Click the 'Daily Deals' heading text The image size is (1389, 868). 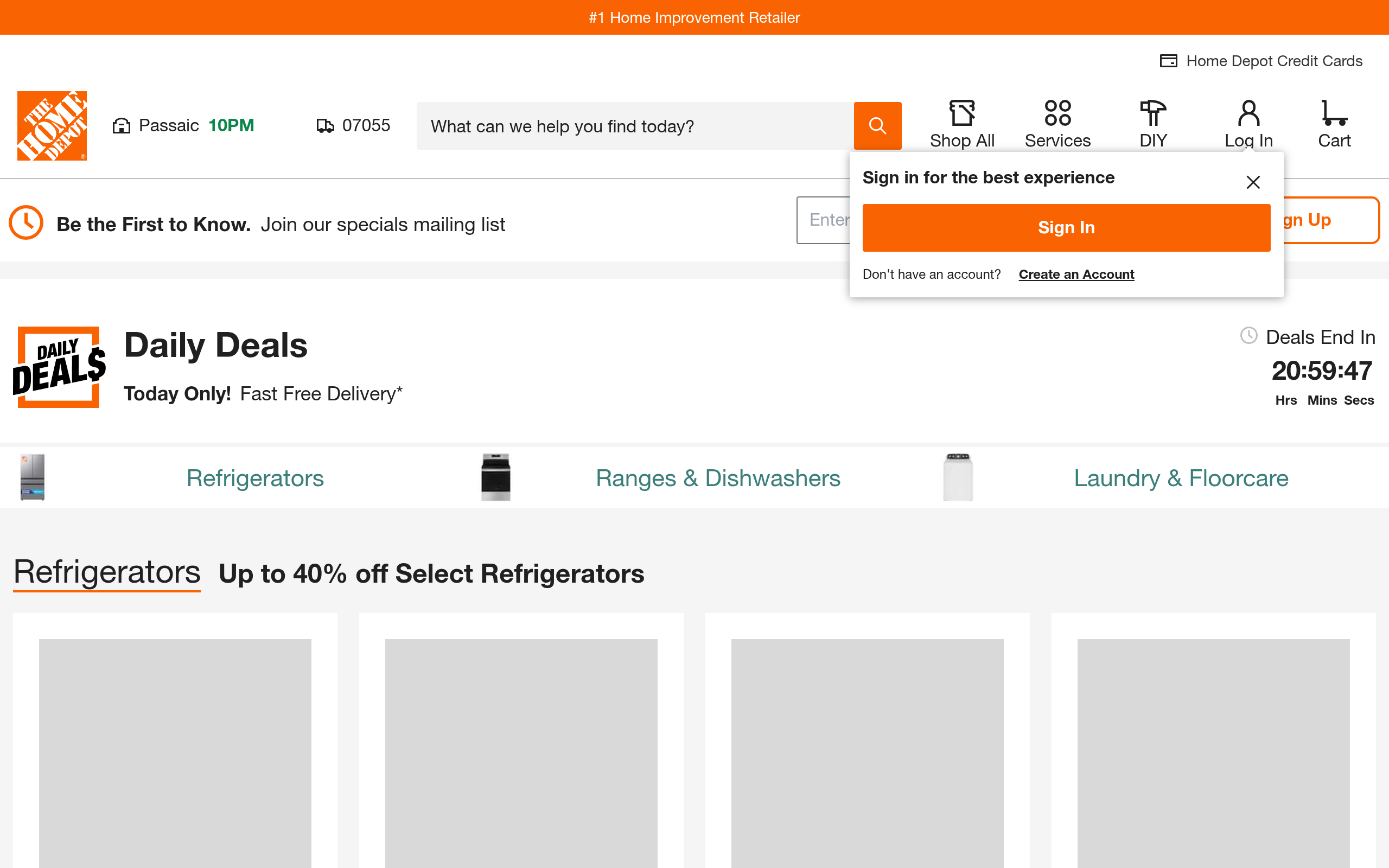216,346
